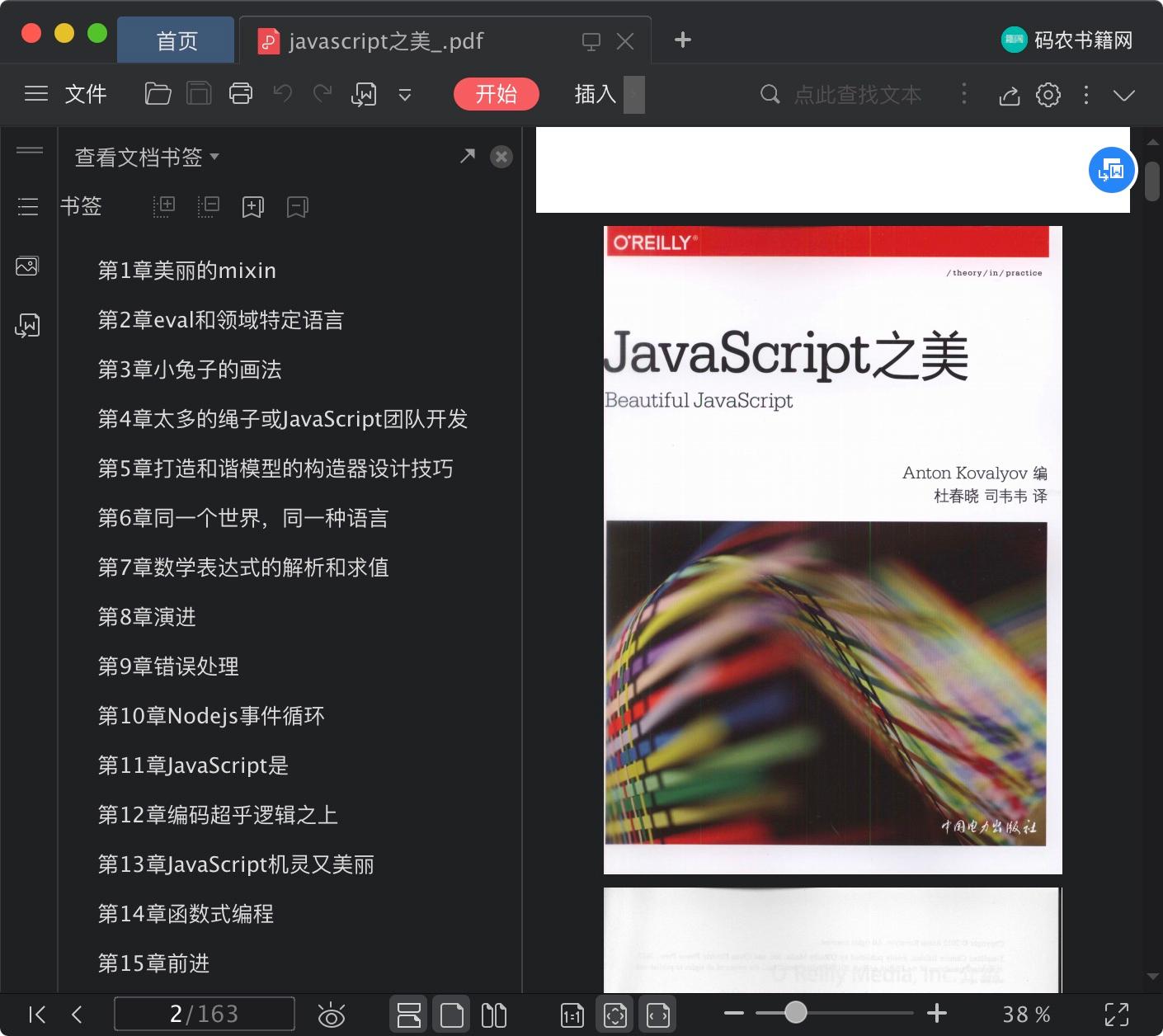The height and width of the screenshot is (1036, 1163).
Task: Set zoom to actual size 1:1
Action: pos(572,1015)
